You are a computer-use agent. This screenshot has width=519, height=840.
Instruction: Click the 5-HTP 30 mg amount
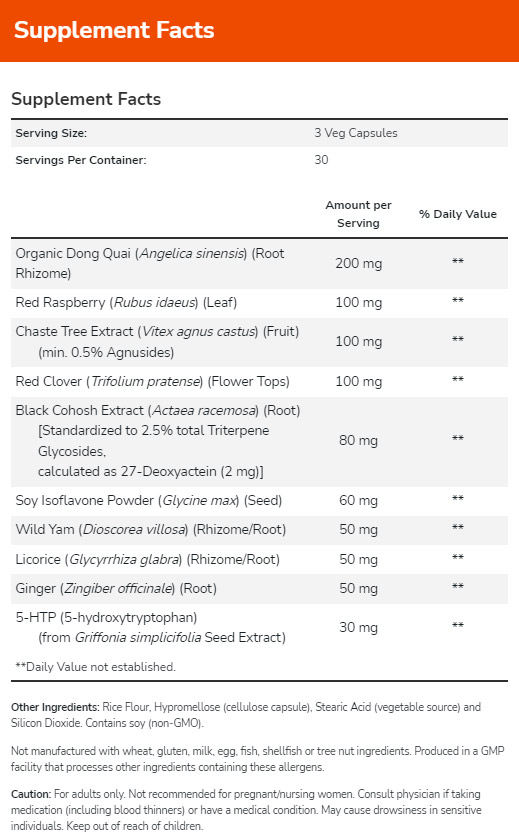click(358, 627)
